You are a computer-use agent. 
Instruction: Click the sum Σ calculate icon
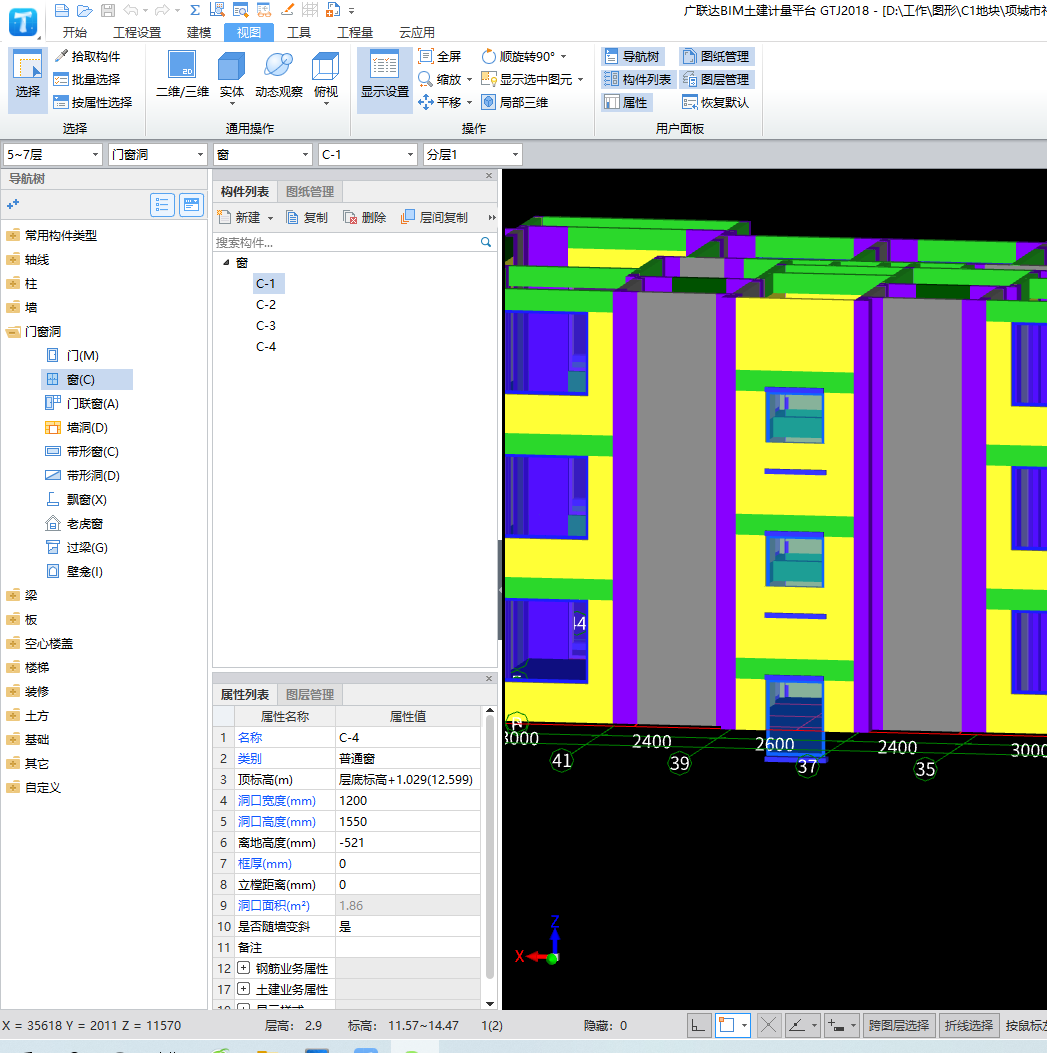pyautogui.click(x=195, y=10)
